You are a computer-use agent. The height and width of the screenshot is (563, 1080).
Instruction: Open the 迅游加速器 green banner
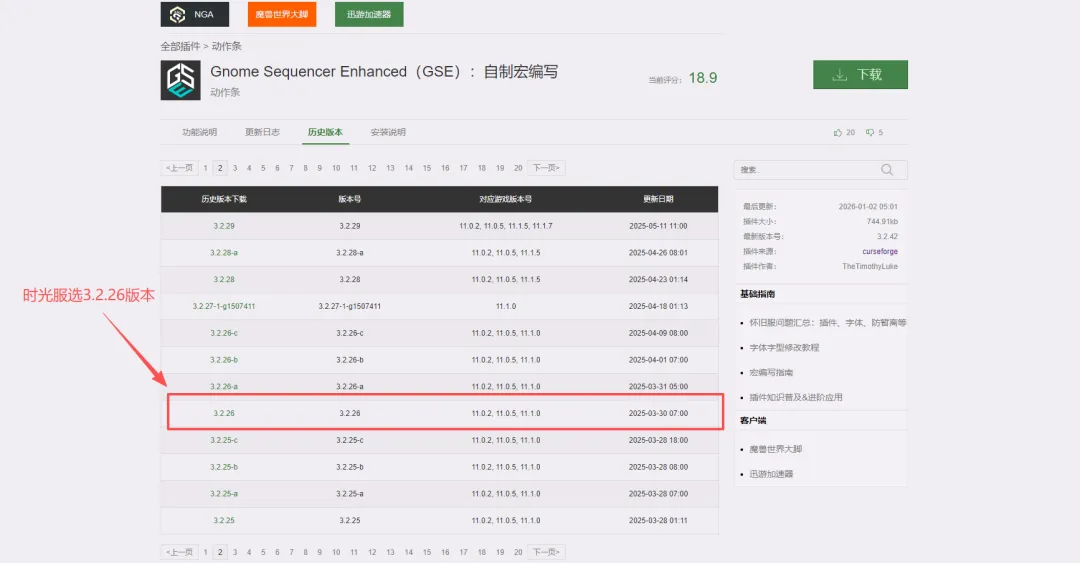(x=368, y=14)
